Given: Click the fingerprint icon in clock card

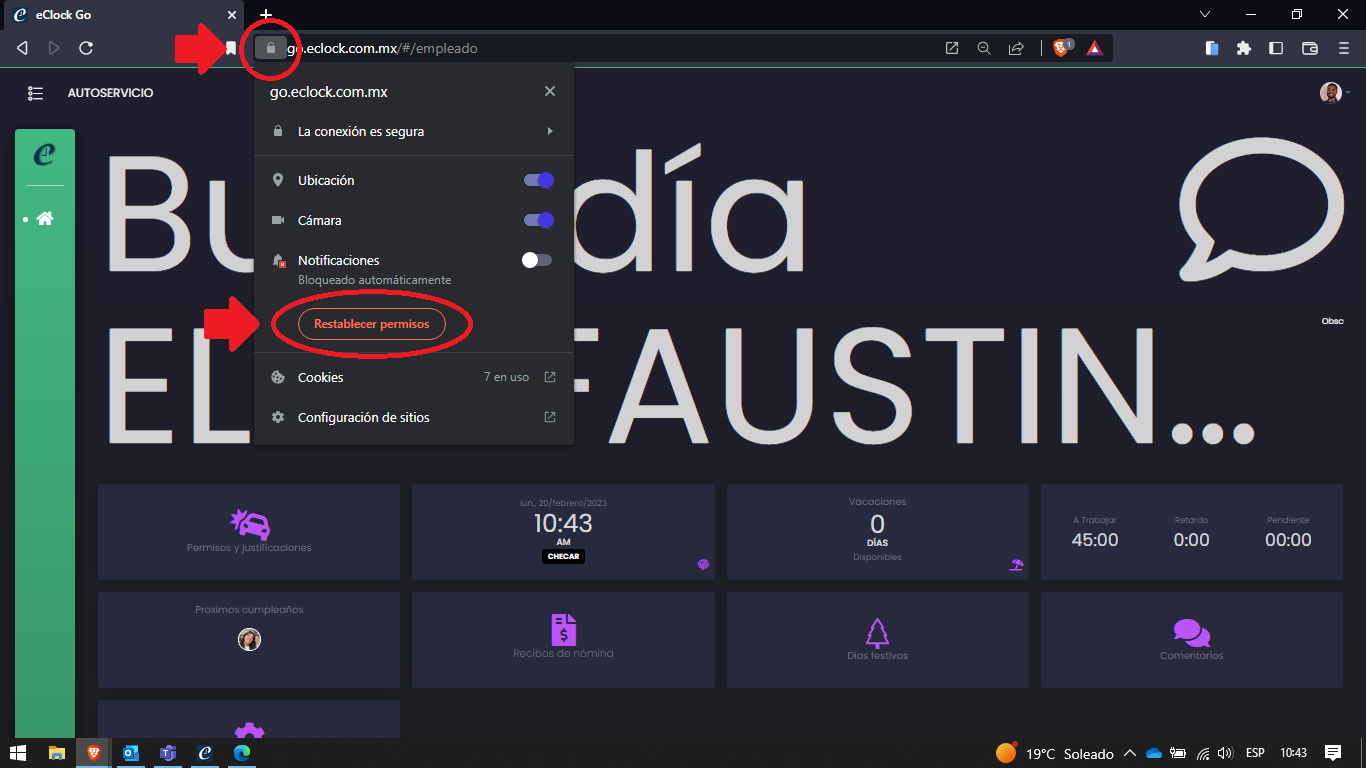Looking at the screenshot, I should tap(703, 565).
